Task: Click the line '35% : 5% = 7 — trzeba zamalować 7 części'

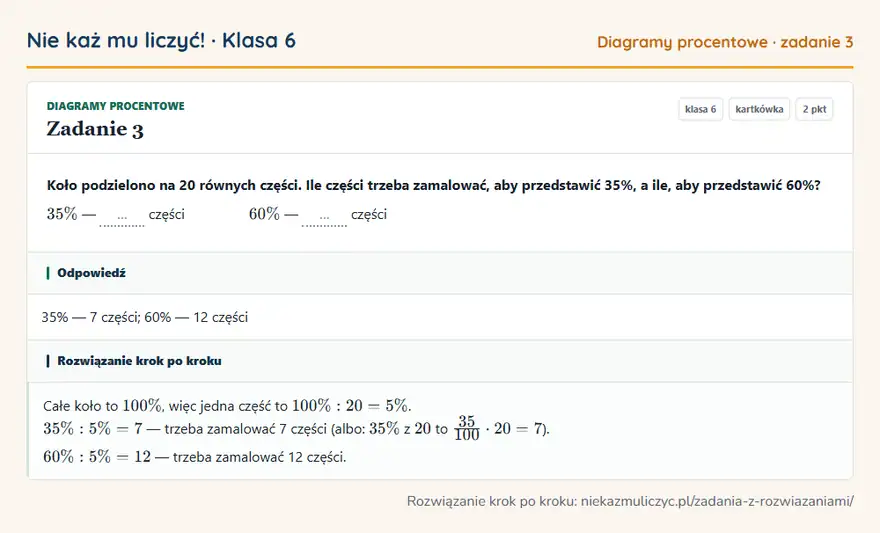Action: 296,429
